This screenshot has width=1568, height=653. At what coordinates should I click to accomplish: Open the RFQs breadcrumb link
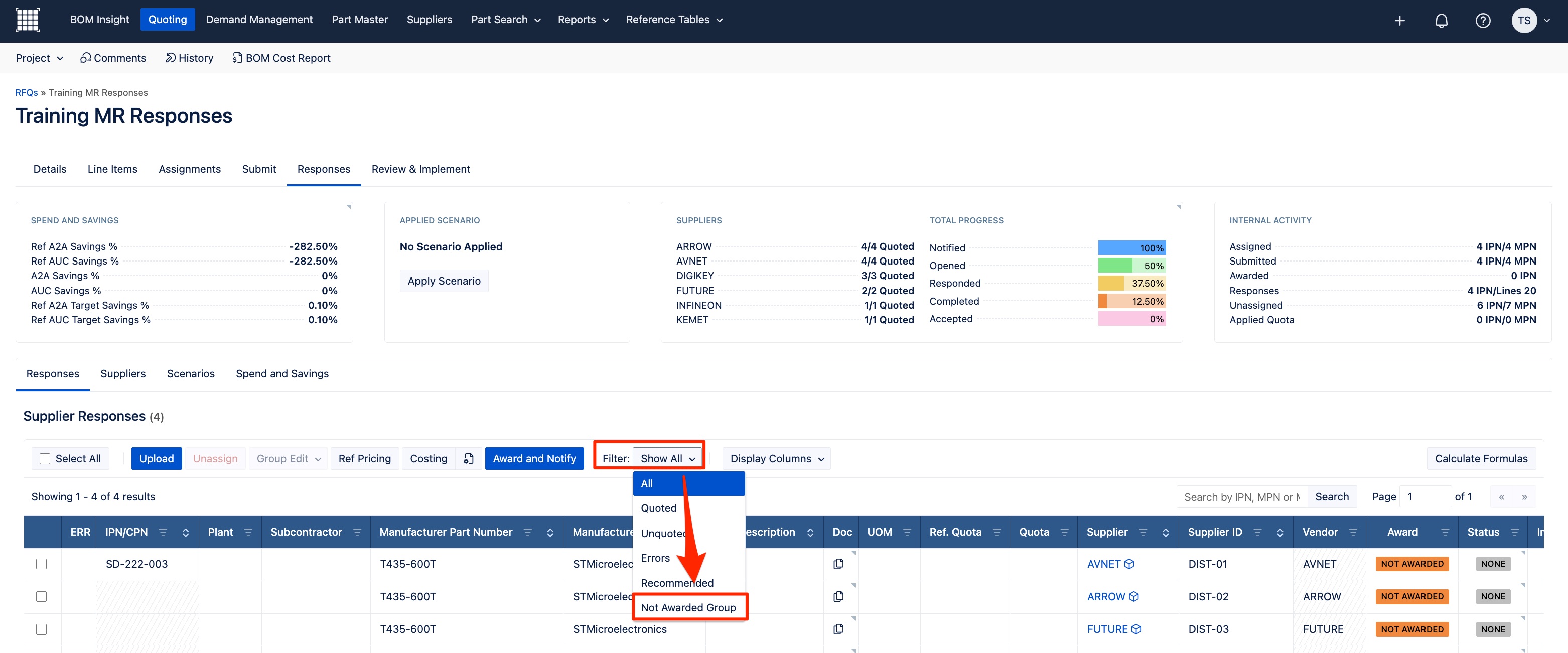[x=26, y=92]
